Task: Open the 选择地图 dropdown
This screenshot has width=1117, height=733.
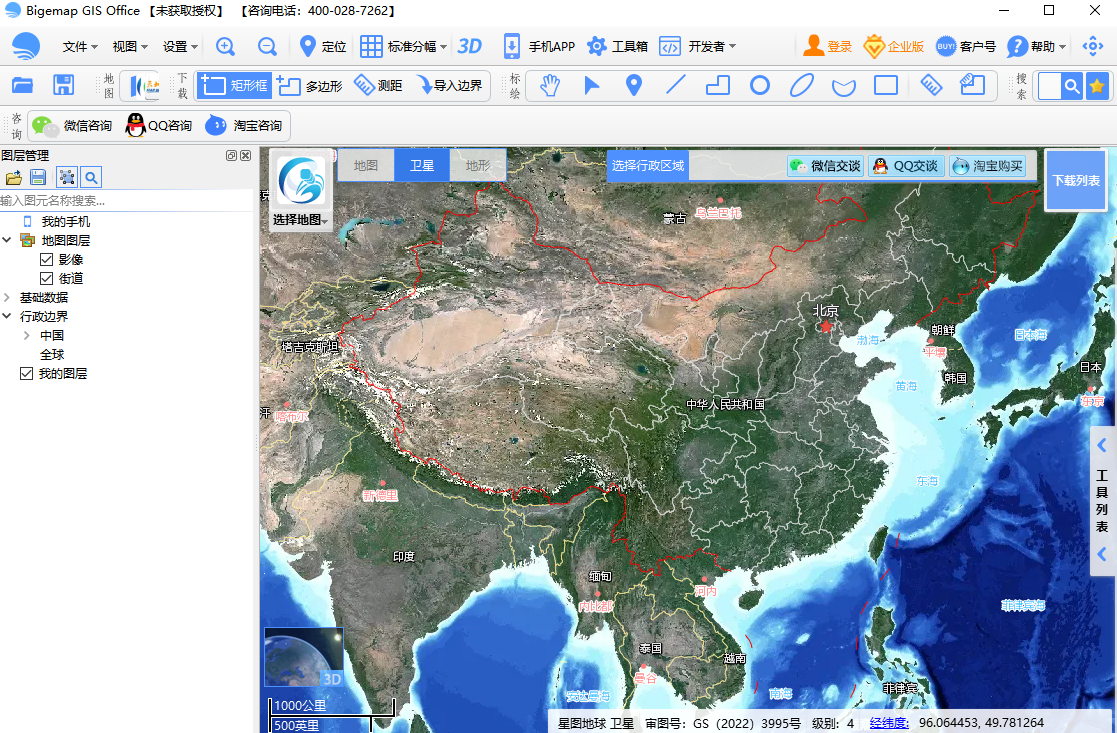Action: click(x=300, y=220)
